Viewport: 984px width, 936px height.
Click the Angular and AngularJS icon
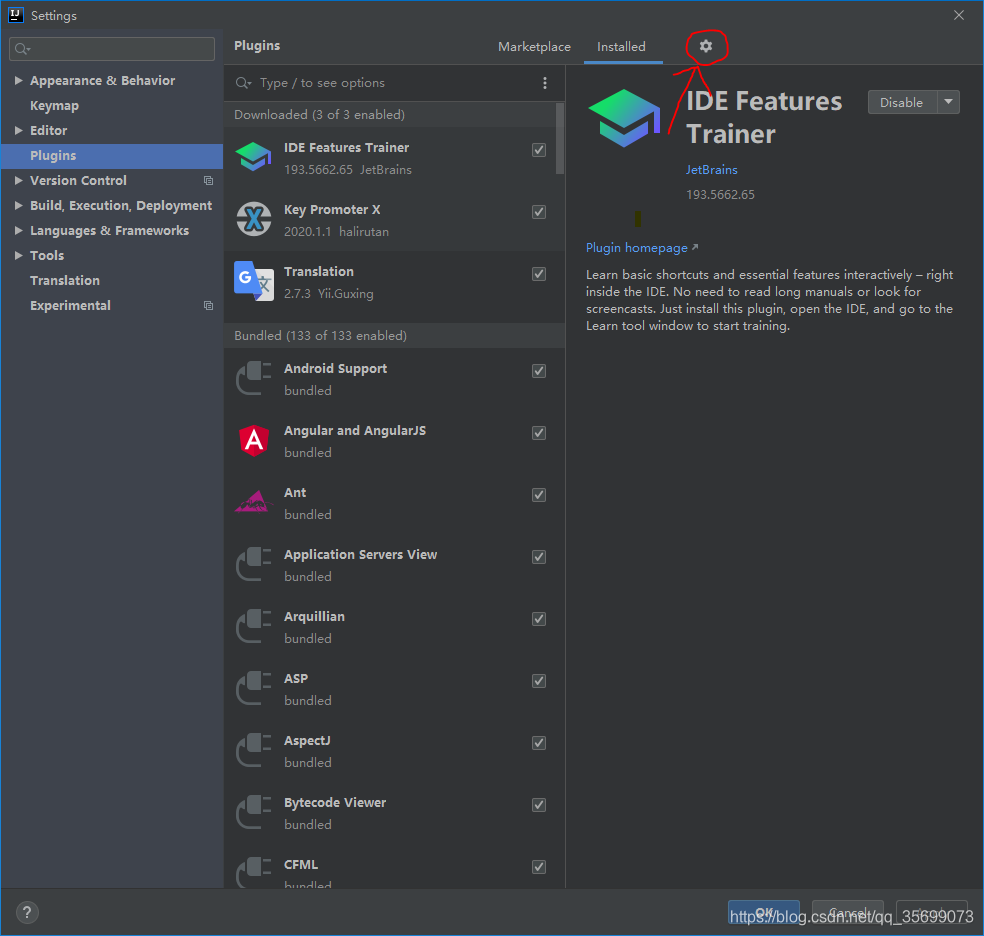[254, 440]
